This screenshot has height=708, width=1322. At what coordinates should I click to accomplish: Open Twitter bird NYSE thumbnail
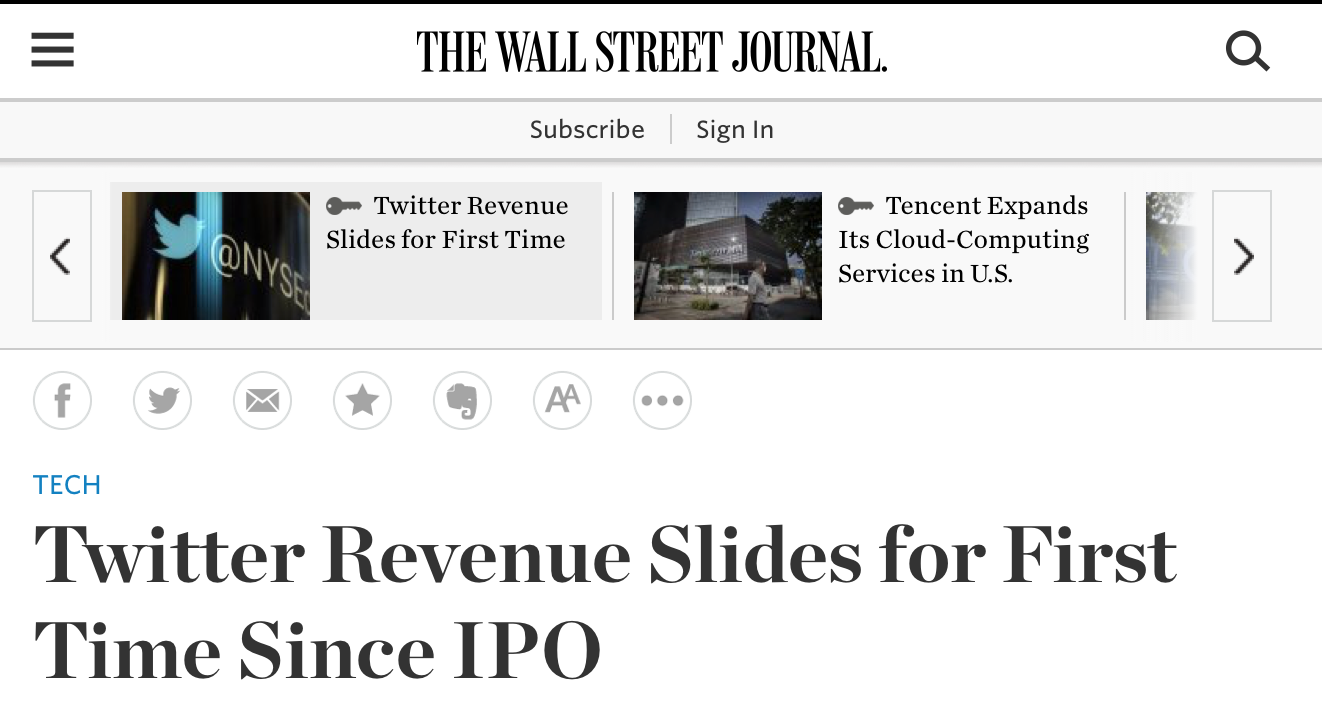(x=216, y=256)
